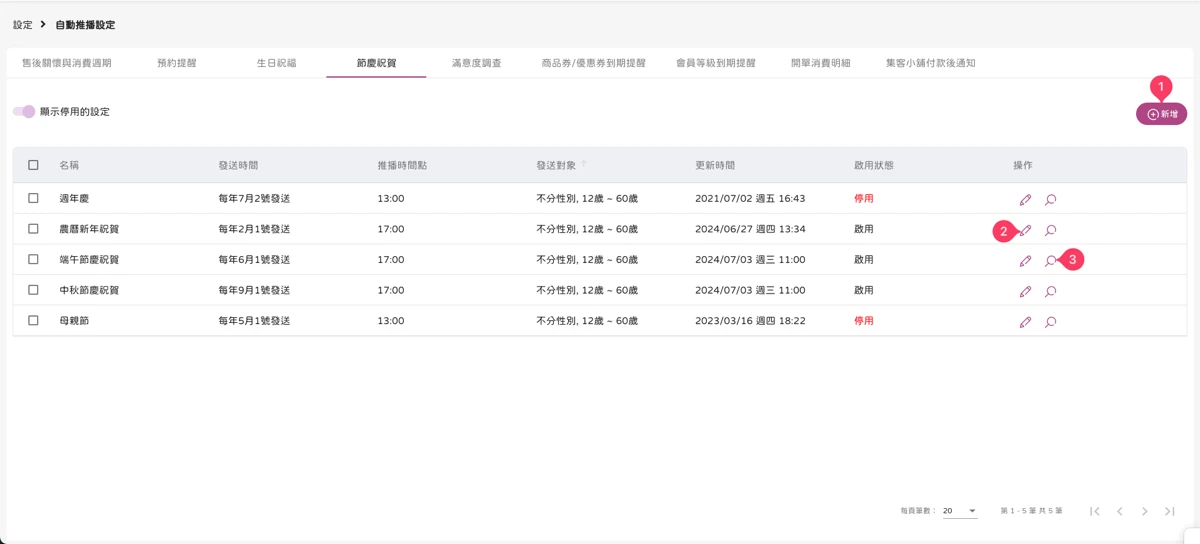
Task: Click 2021/07/02 週五 16:43 timestamp
Action: pyautogui.click(x=750, y=198)
